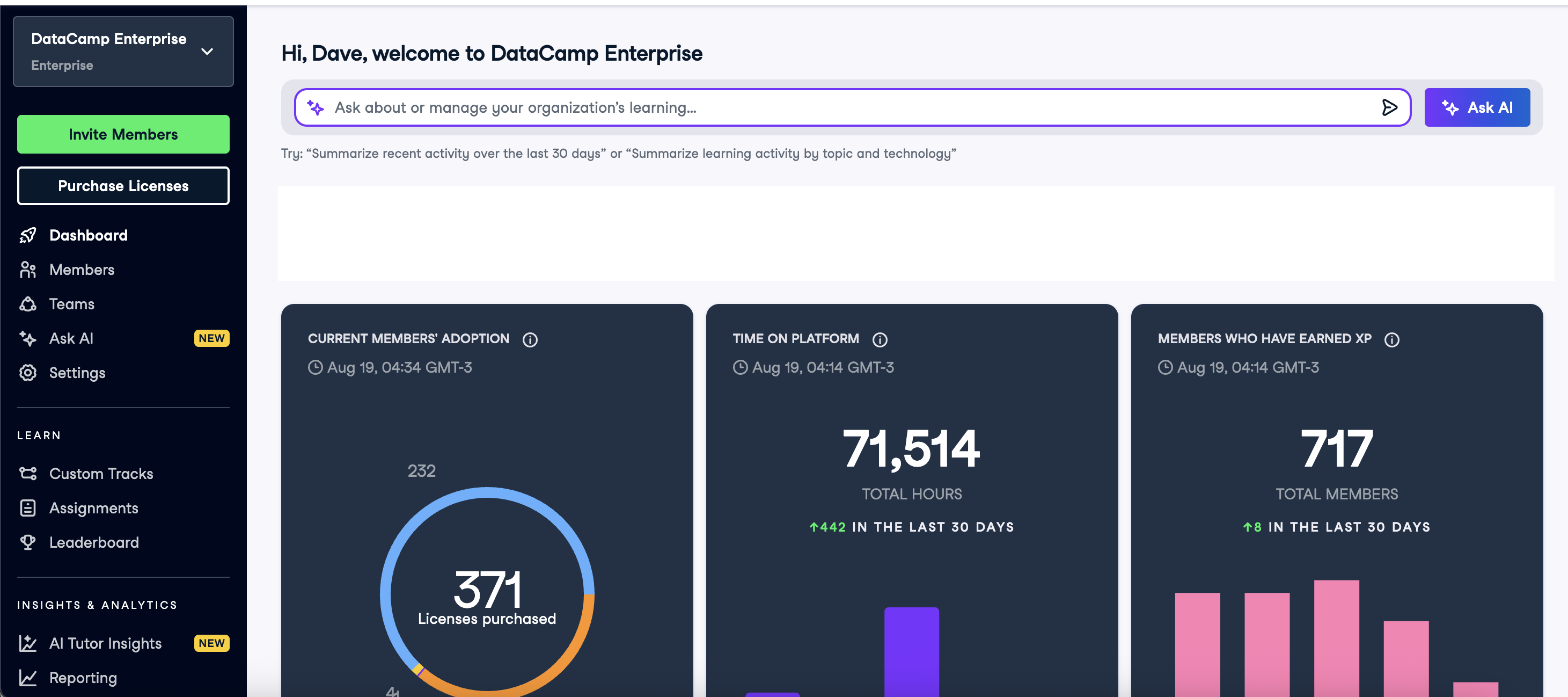This screenshot has width=1568, height=697.
Task: Show info for Members Who Have Earned XP
Action: tap(1391, 339)
